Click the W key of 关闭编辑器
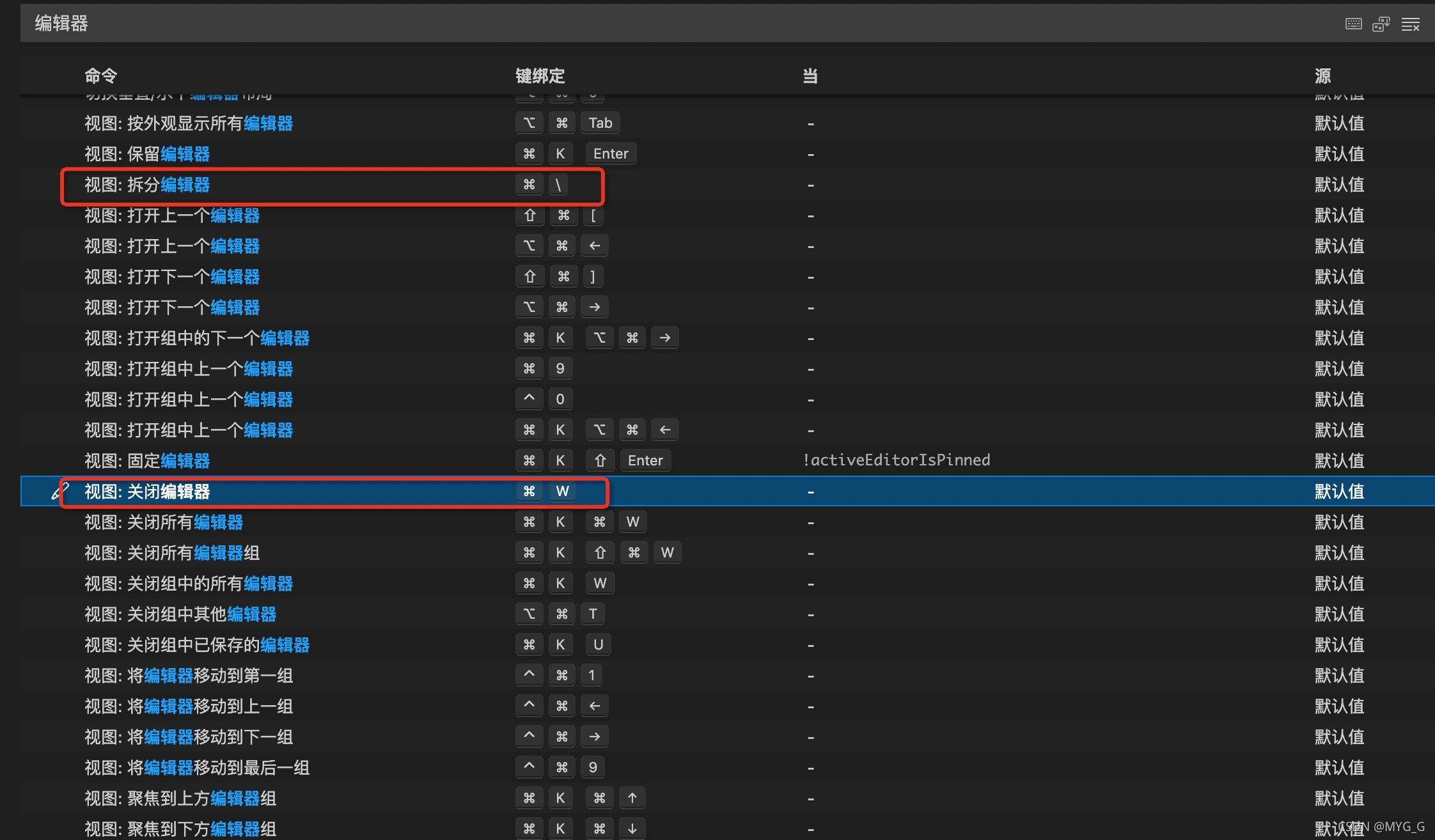 point(562,491)
